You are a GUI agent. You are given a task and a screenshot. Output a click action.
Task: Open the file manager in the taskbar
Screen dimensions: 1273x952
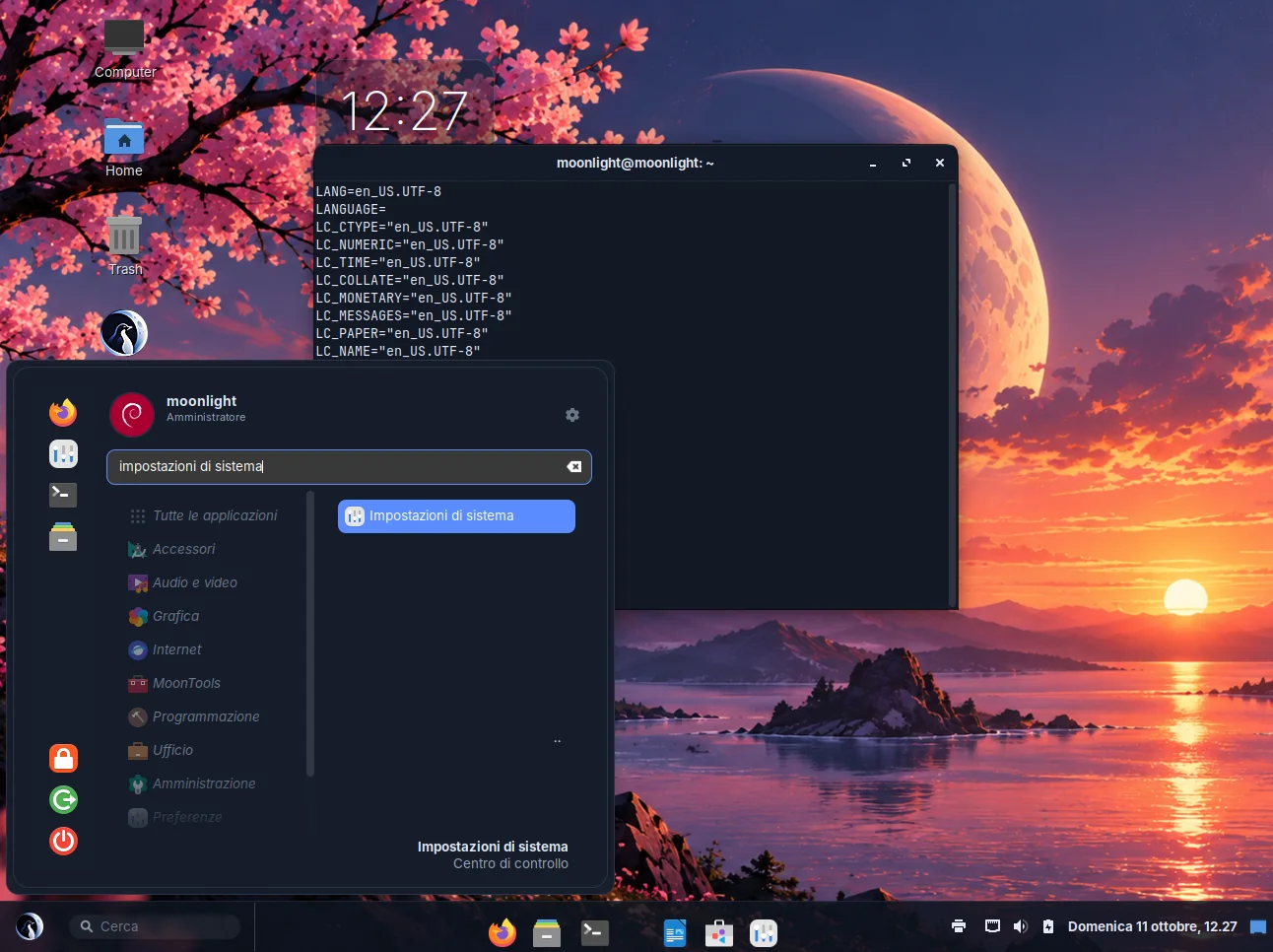tap(547, 932)
